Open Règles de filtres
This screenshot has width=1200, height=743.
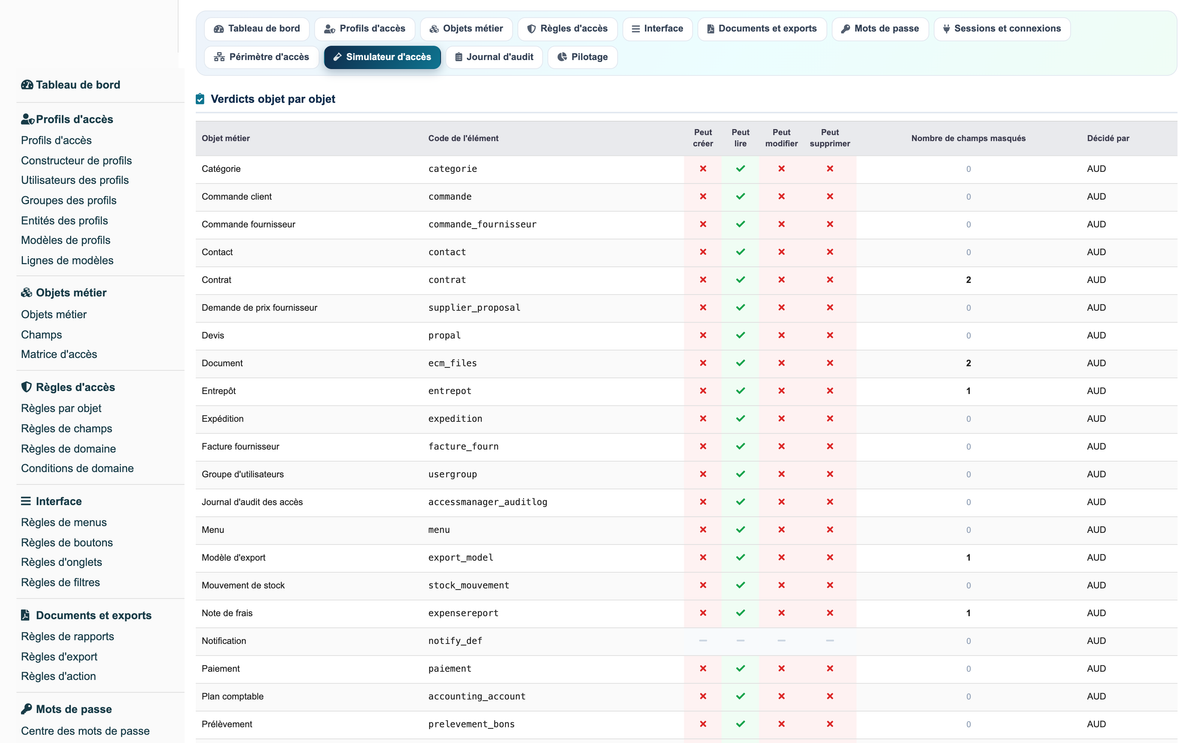click(x=60, y=583)
